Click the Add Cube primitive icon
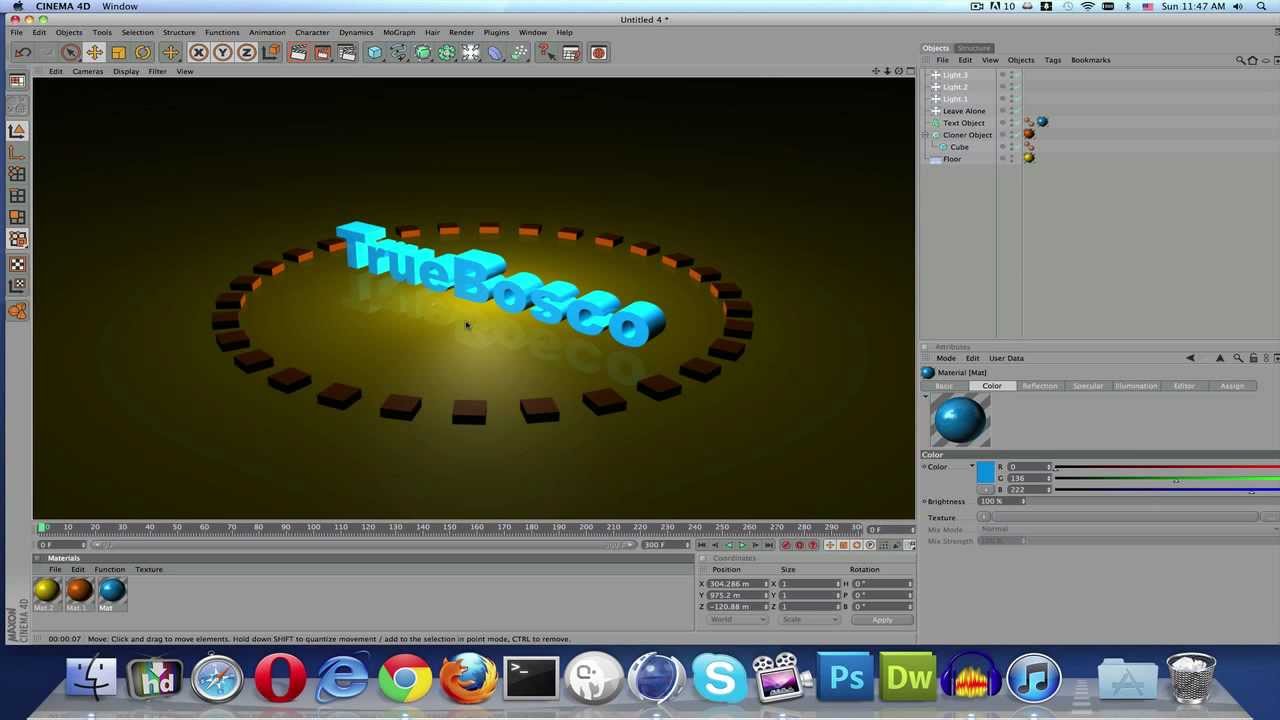This screenshot has height=720, width=1280. 374,53
